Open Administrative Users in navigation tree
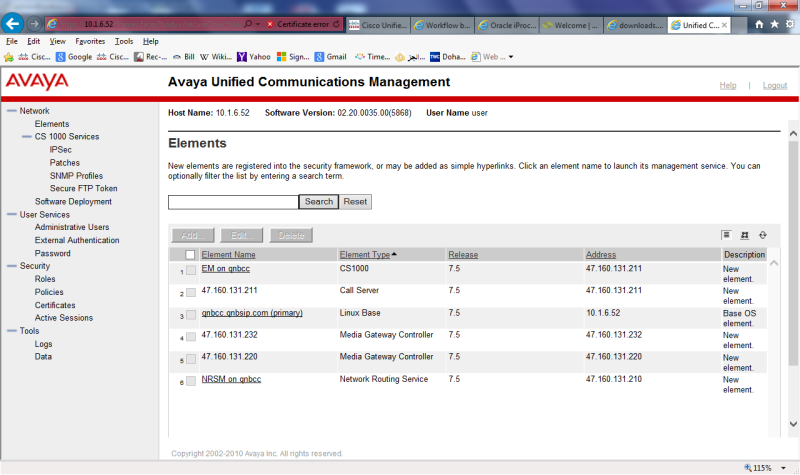The height and width of the screenshot is (475, 800). point(72,227)
